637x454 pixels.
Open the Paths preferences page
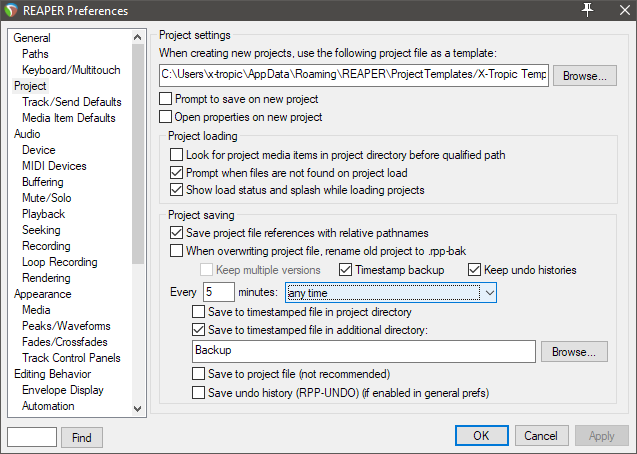point(35,54)
